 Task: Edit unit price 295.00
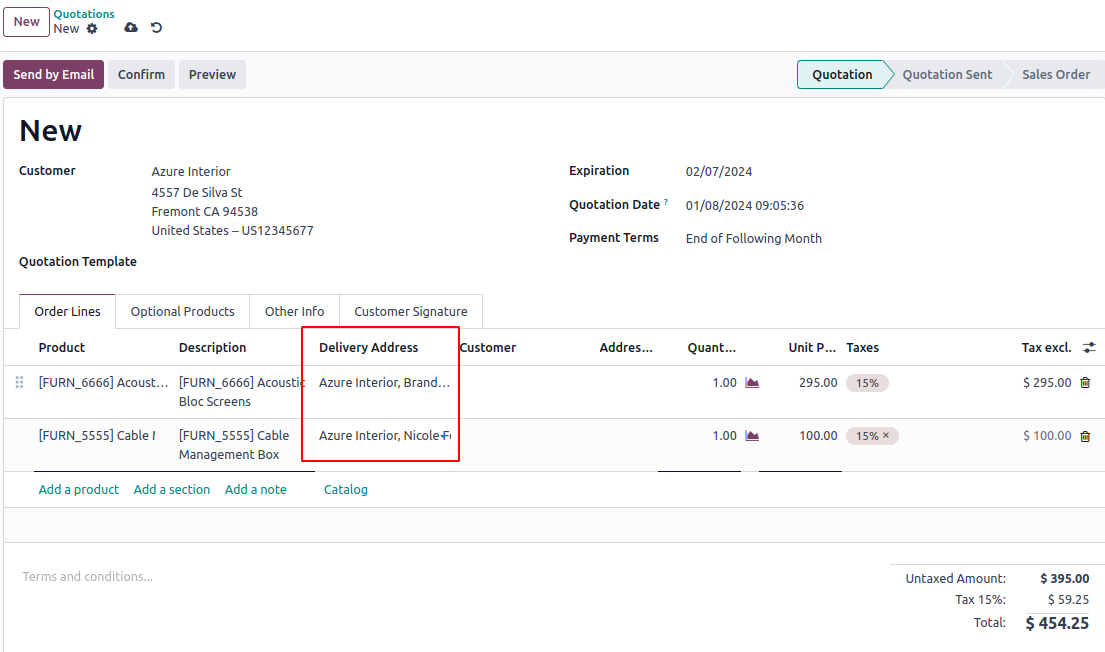(x=818, y=383)
